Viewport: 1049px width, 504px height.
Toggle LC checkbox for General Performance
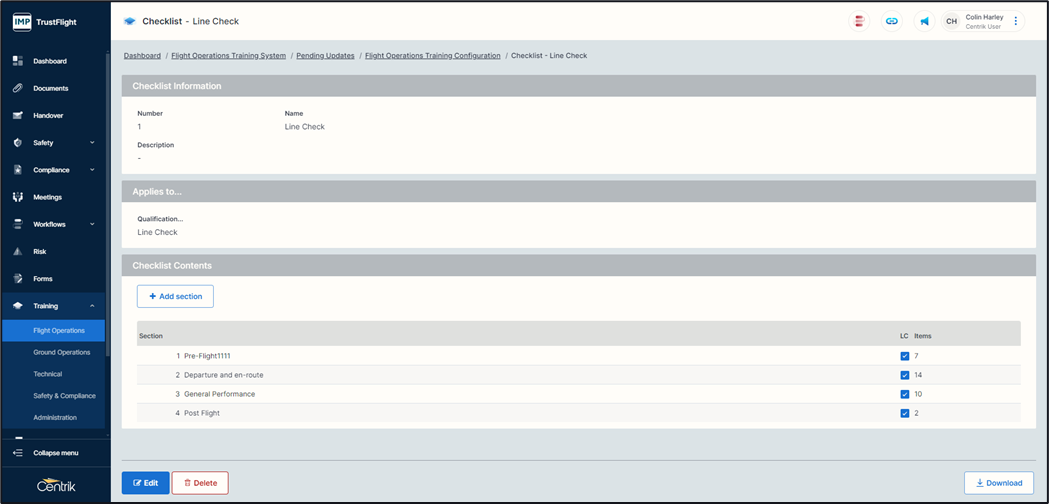click(x=905, y=394)
